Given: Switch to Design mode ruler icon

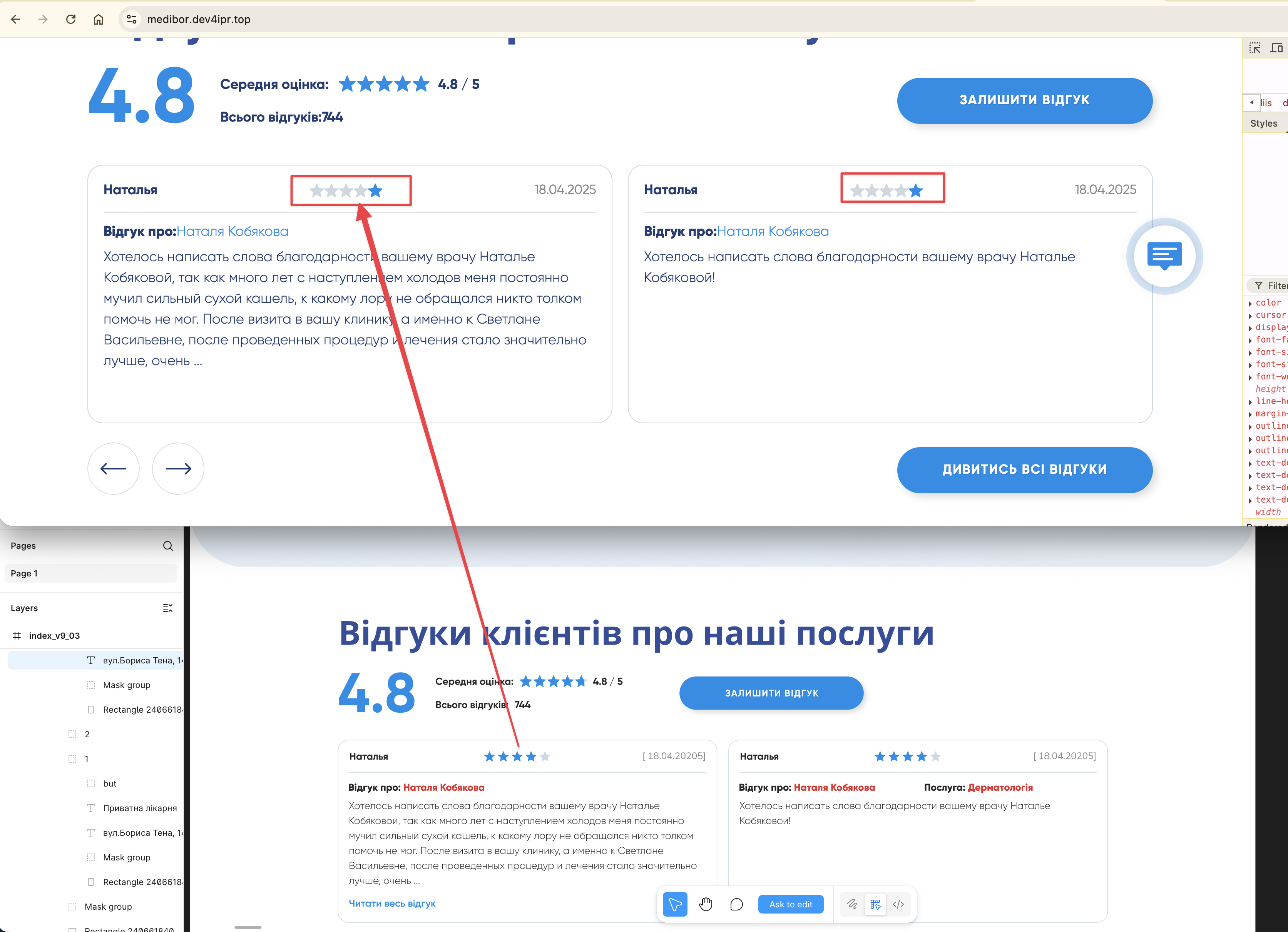Looking at the screenshot, I should pyautogui.click(x=875, y=904).
